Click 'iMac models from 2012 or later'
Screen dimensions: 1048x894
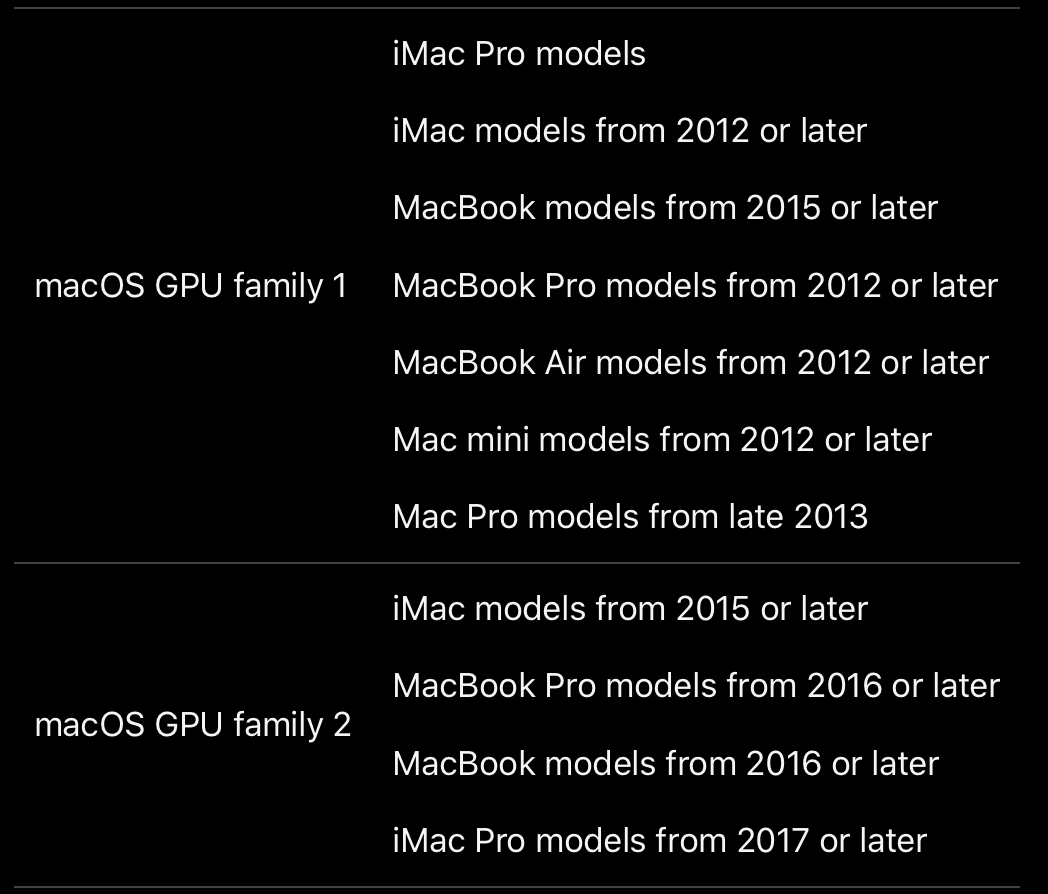629,131
